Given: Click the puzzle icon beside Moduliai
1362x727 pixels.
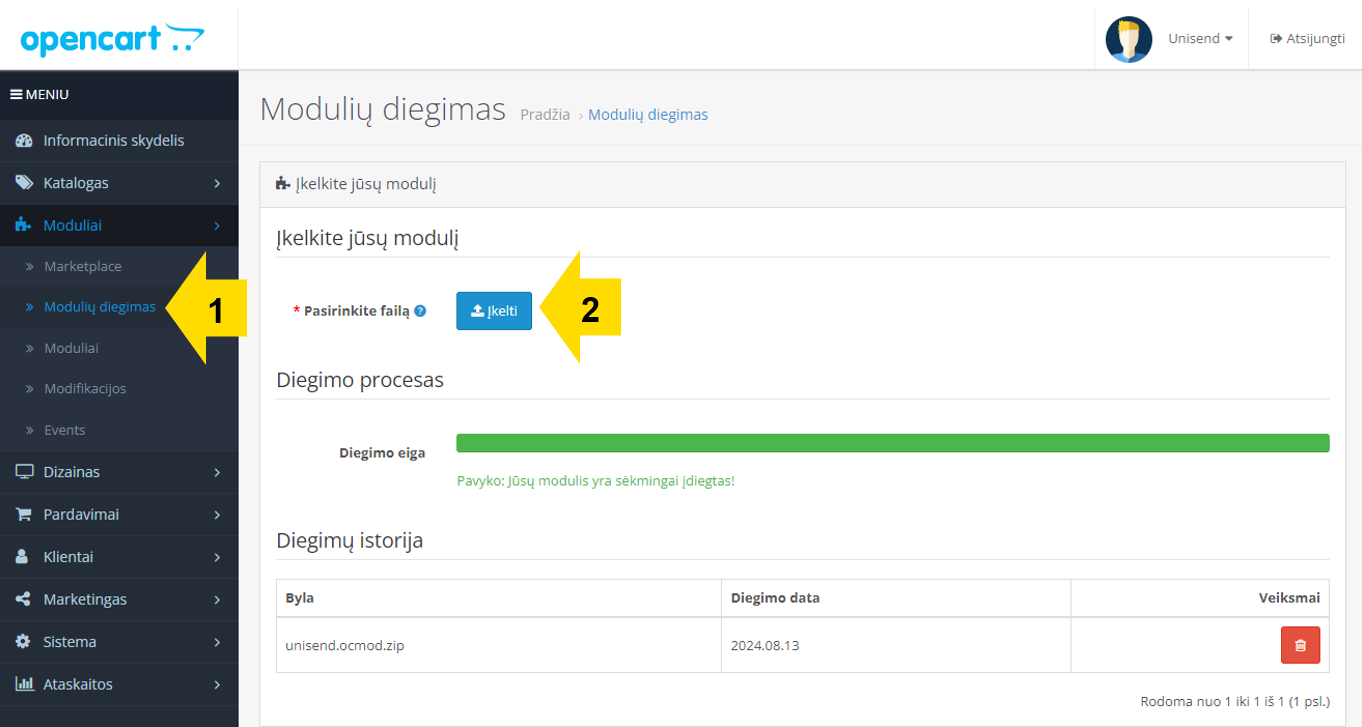Looking at the screenshot, I should (24, 226).
